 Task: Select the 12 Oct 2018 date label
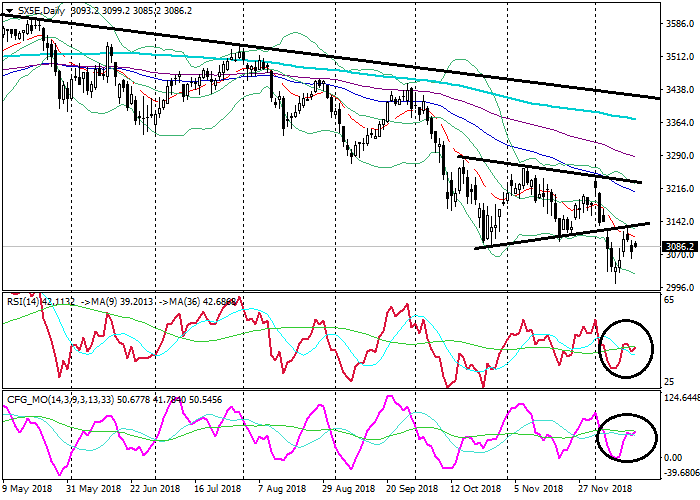474,489
